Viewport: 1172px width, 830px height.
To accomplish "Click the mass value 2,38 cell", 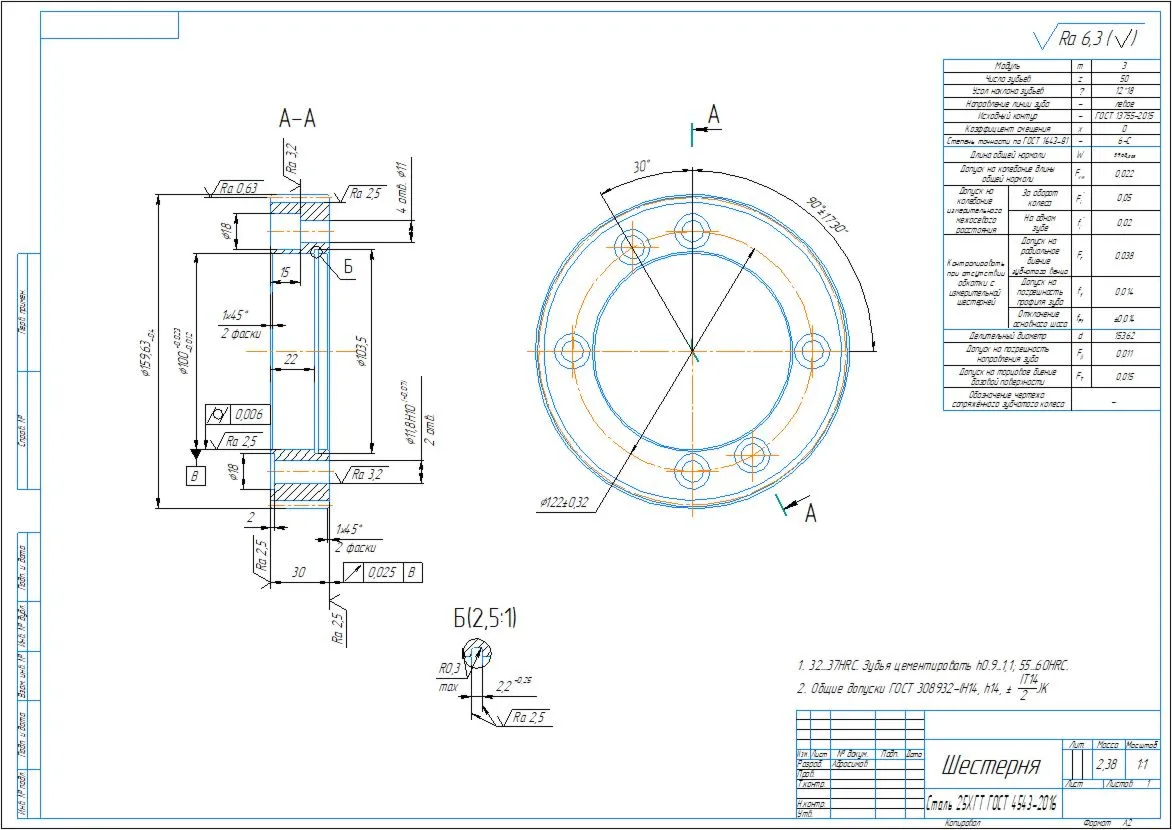I will point(1106,764).
